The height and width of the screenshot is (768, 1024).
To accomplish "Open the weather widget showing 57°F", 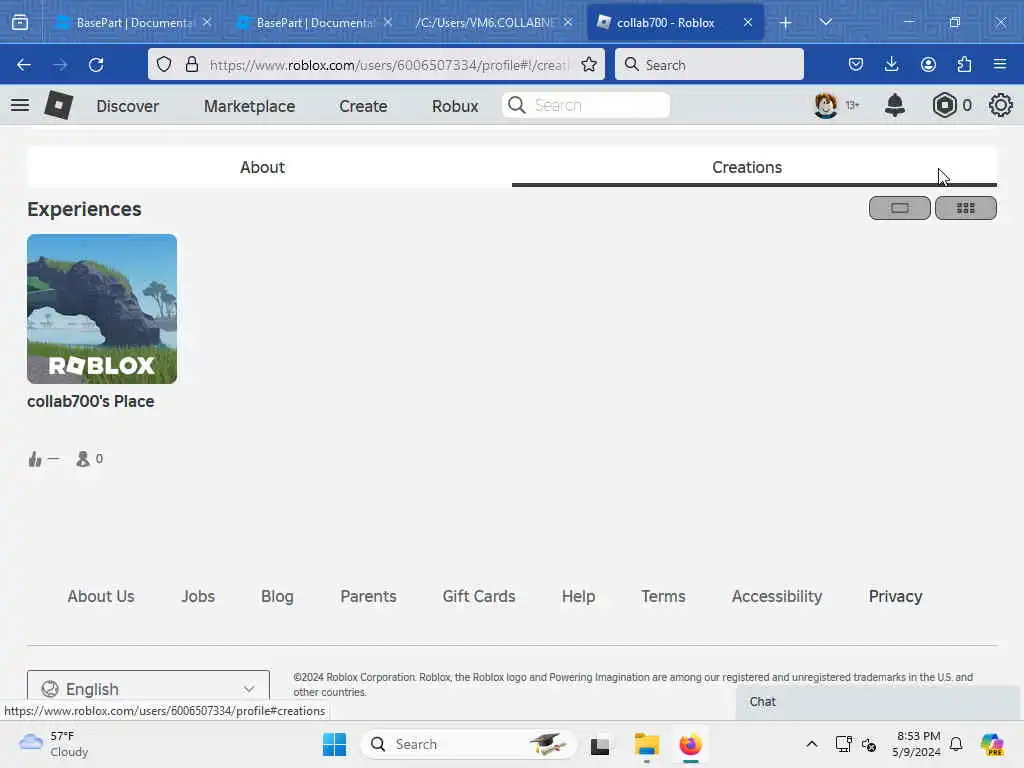I will [x=54, y=744].
